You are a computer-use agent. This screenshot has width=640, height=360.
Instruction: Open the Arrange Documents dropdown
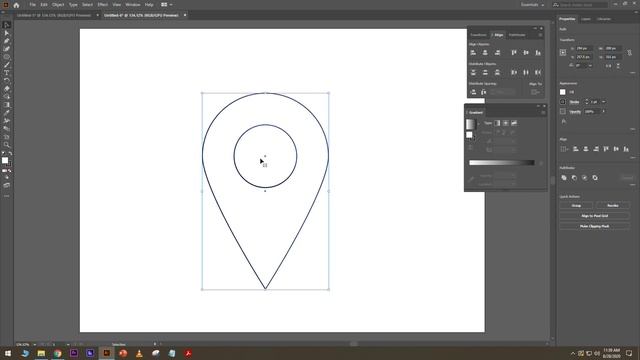click(x=167, y=4)
